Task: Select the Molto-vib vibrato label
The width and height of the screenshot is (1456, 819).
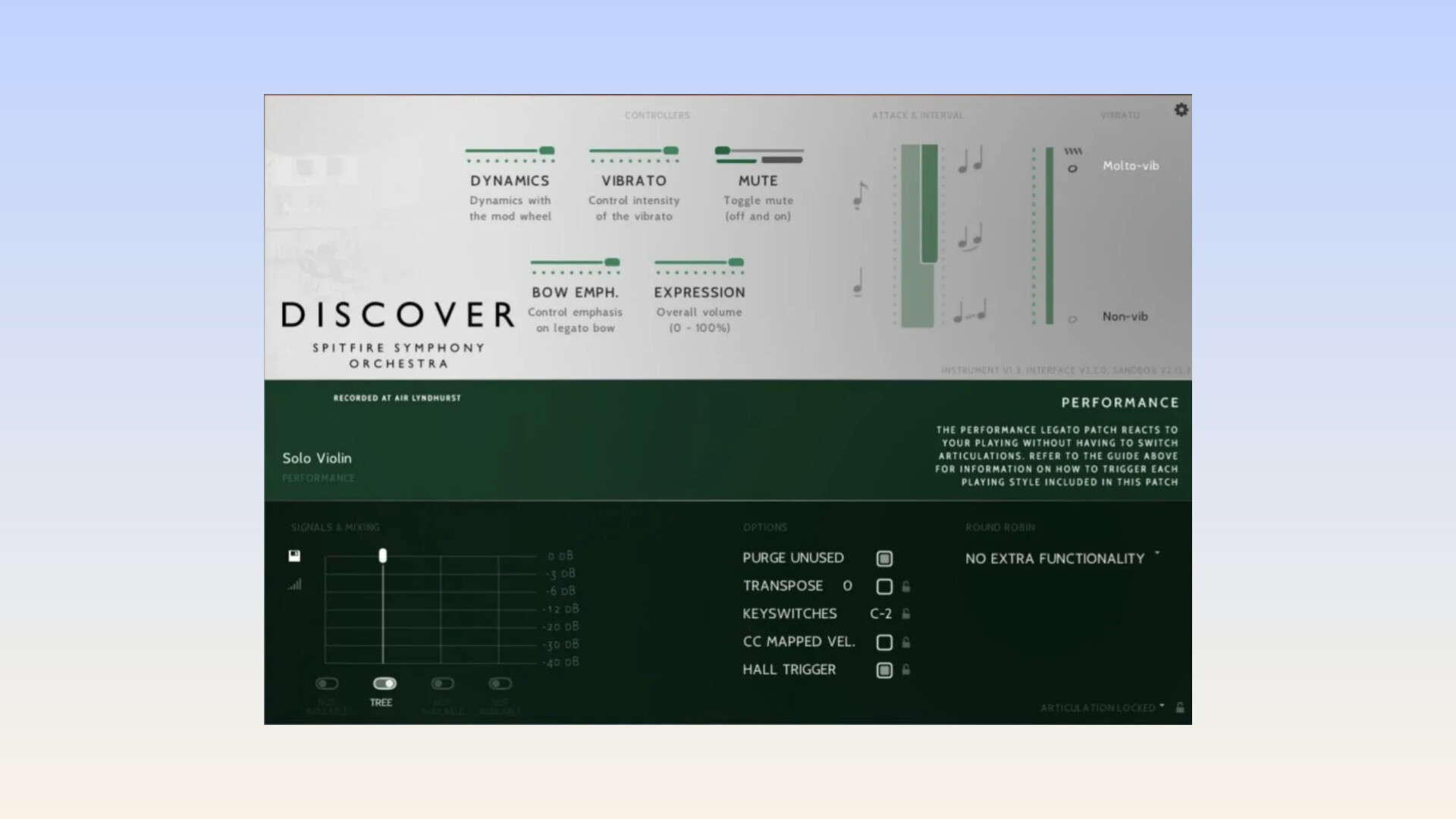Action: point(1130,165)
